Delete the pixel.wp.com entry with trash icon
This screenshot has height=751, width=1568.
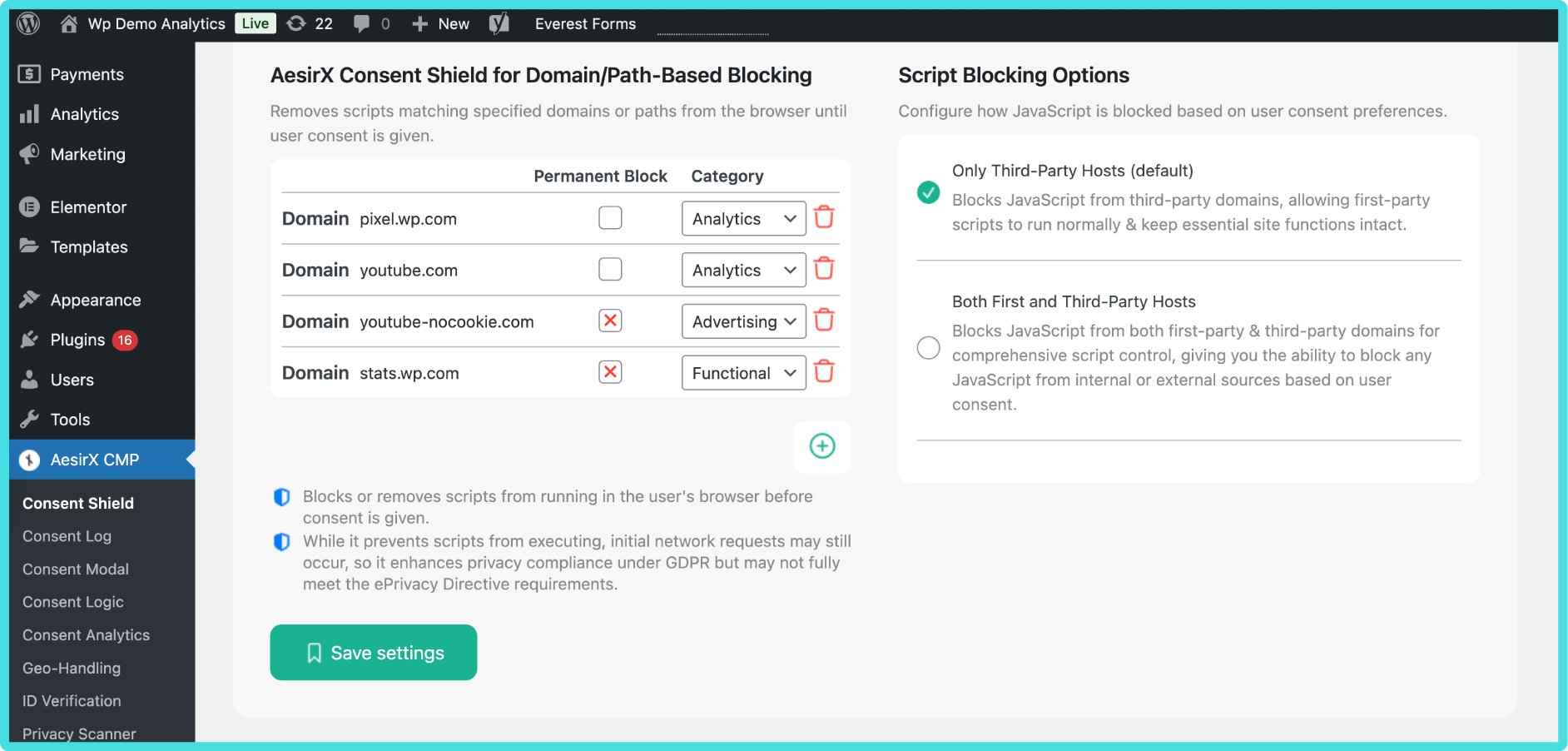pos(825,217)
